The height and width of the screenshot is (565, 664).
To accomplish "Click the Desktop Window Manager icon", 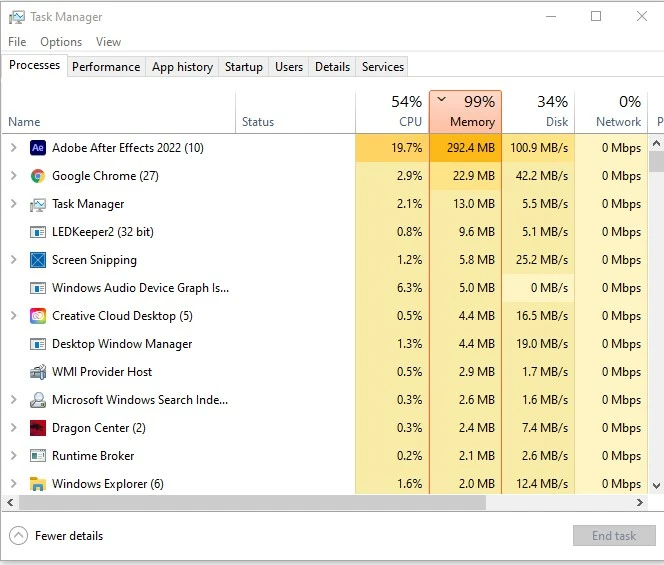I will coord(38,344).
